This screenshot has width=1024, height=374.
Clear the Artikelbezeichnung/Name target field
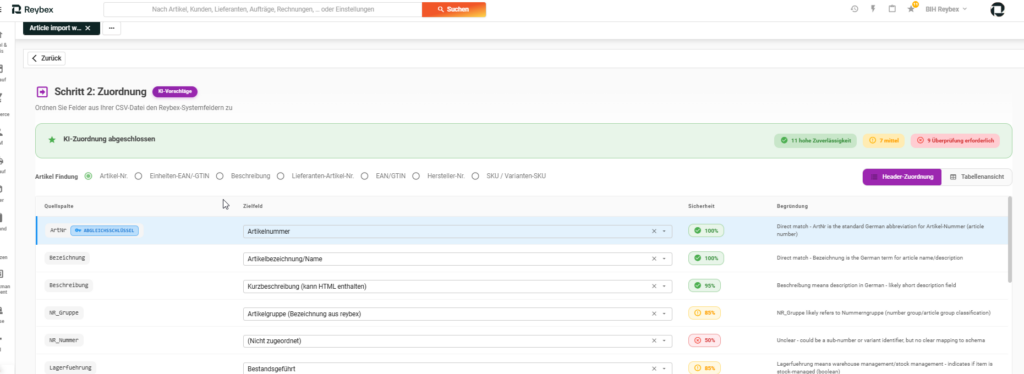[x=654, y=259]
